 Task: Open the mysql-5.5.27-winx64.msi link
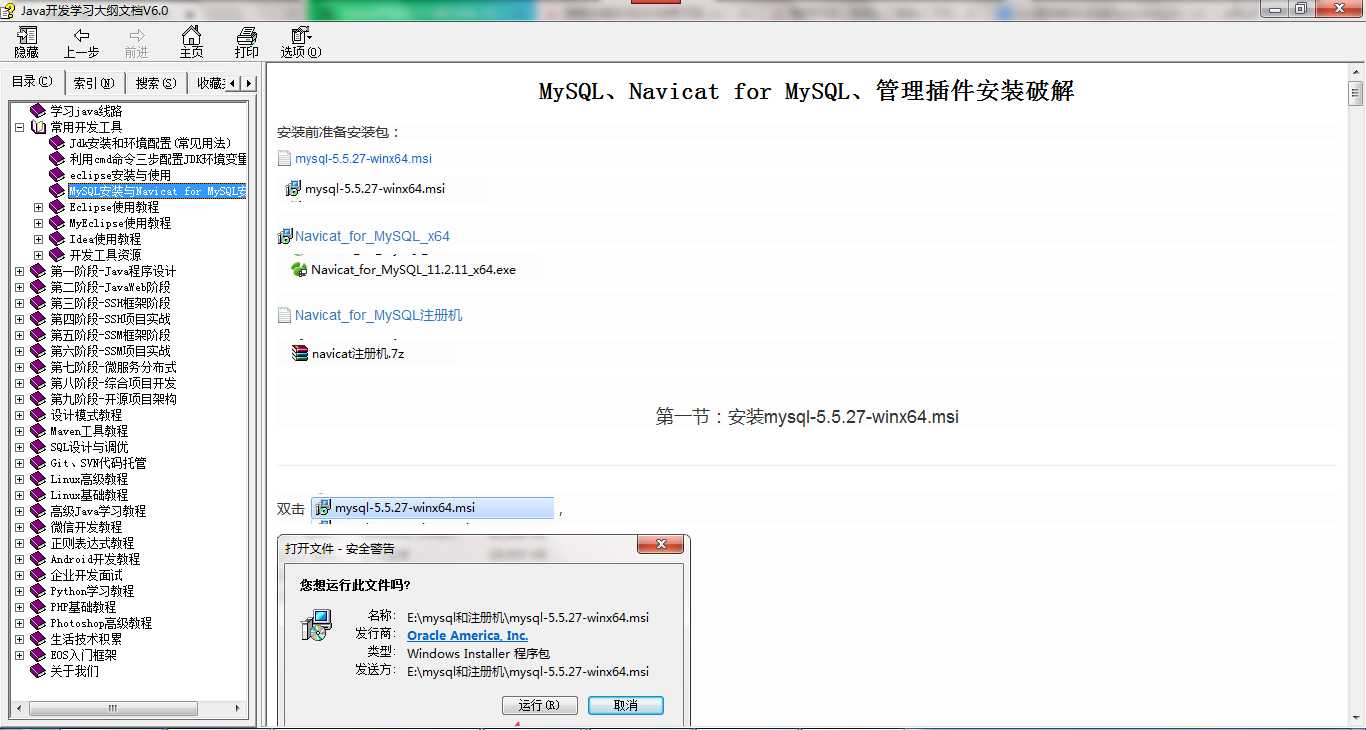(x=363, y=158)
